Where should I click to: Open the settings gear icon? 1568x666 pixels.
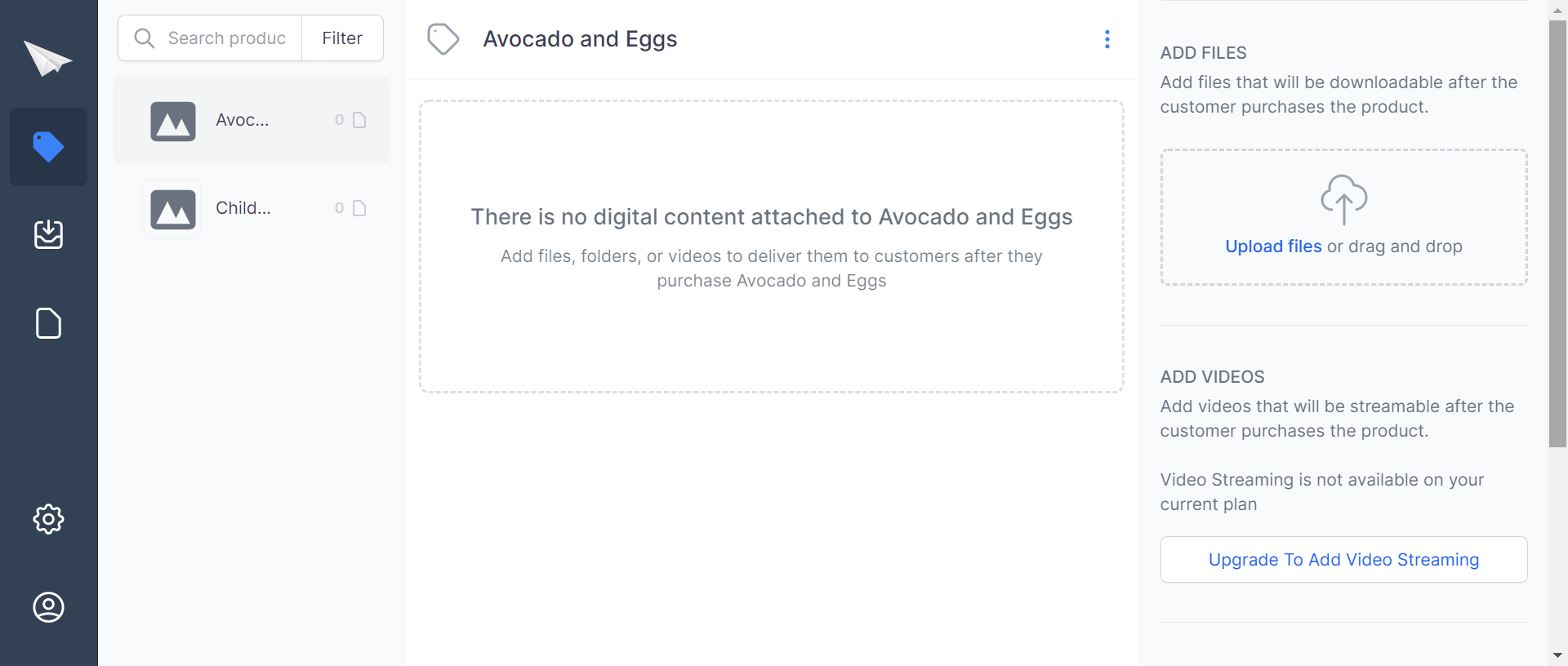(x=48, y=519)
